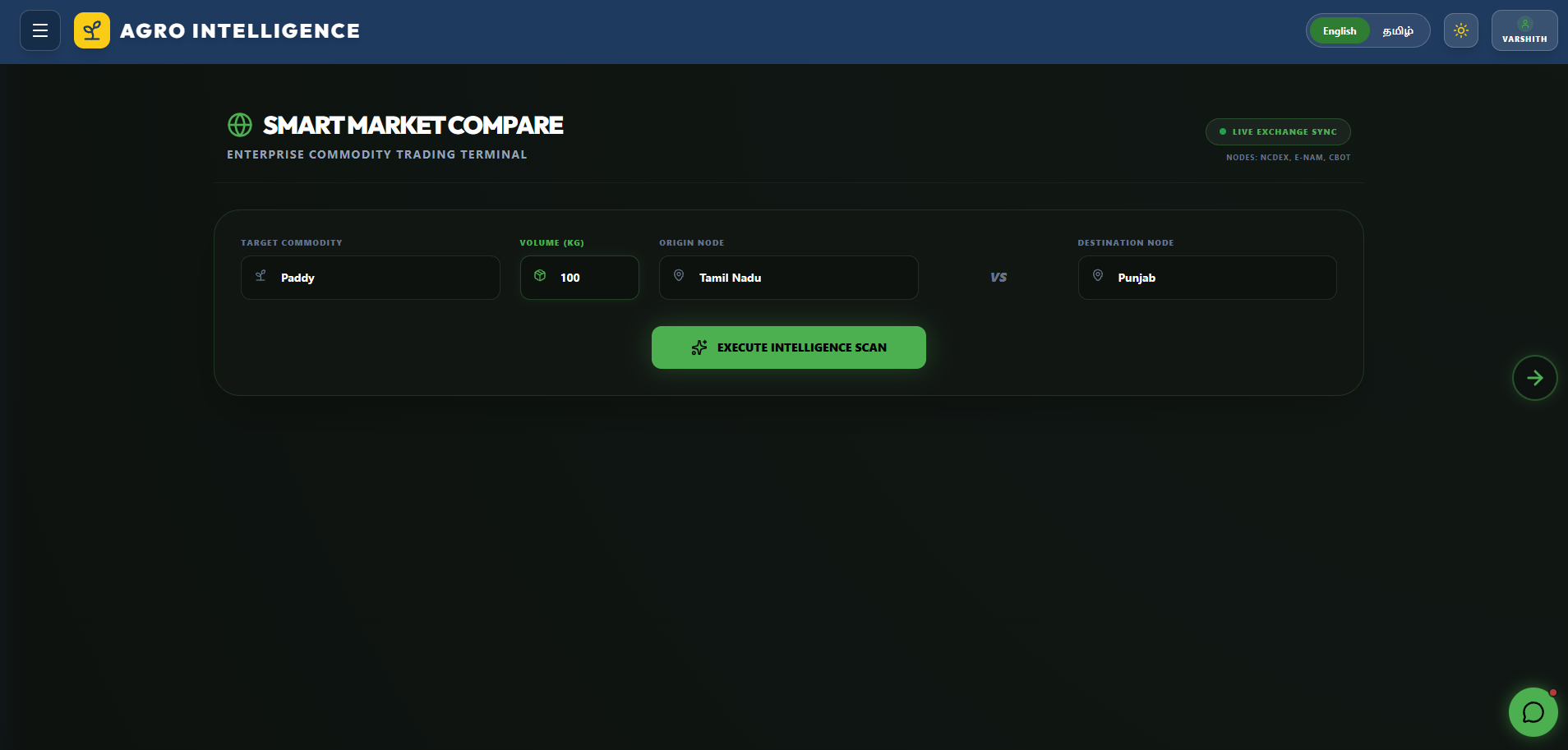Open the hamburger navigation menu

pos(40,30)
